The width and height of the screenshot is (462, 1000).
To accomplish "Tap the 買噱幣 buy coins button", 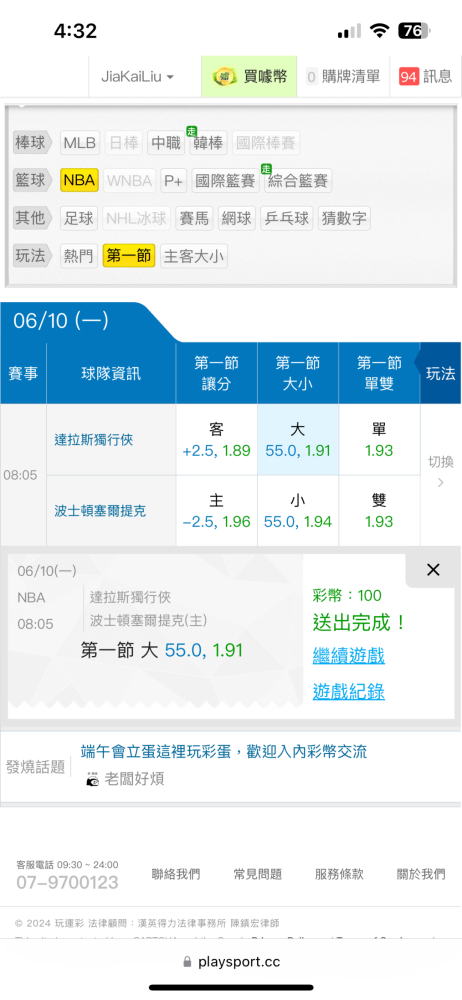I will (249, 77).
